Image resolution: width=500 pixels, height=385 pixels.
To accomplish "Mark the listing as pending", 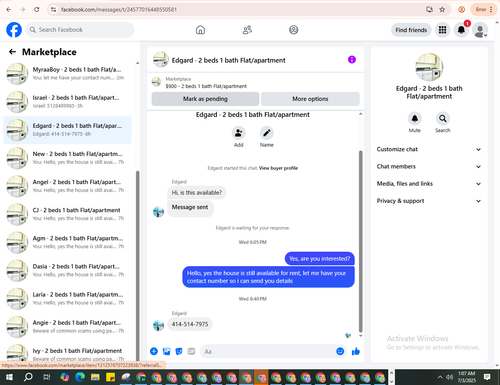I will 205,99.
